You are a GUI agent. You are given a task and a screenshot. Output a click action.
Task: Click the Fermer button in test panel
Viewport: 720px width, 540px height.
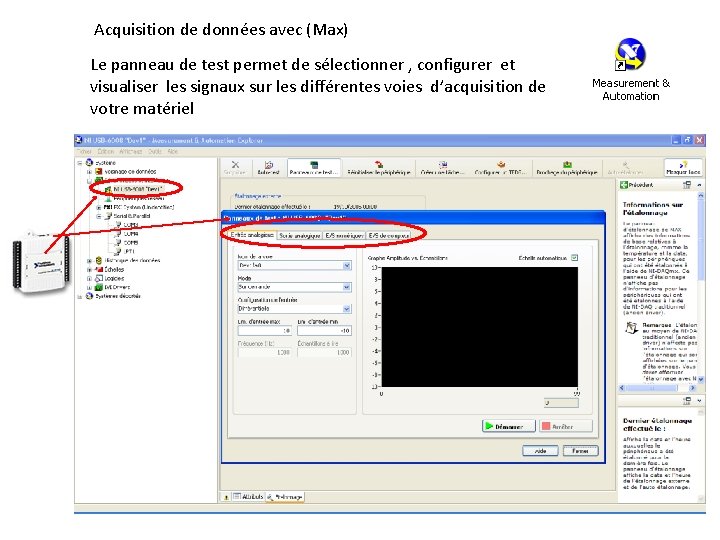coord(580,451)
